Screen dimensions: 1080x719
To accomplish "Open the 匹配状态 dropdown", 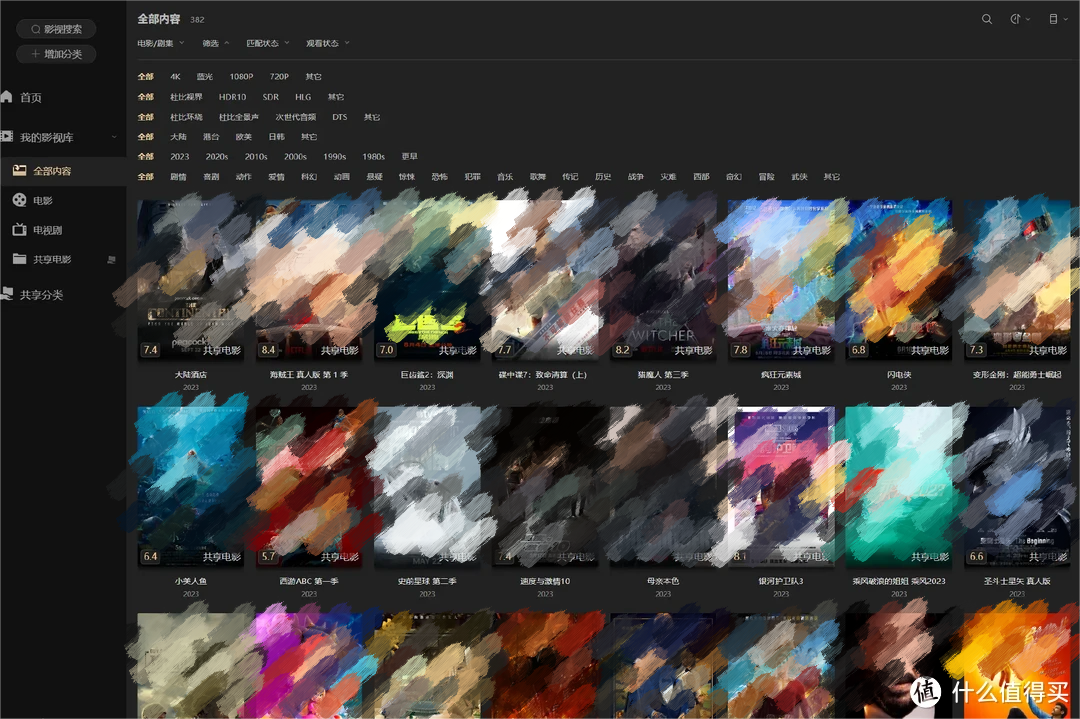I will coord(268,43).
